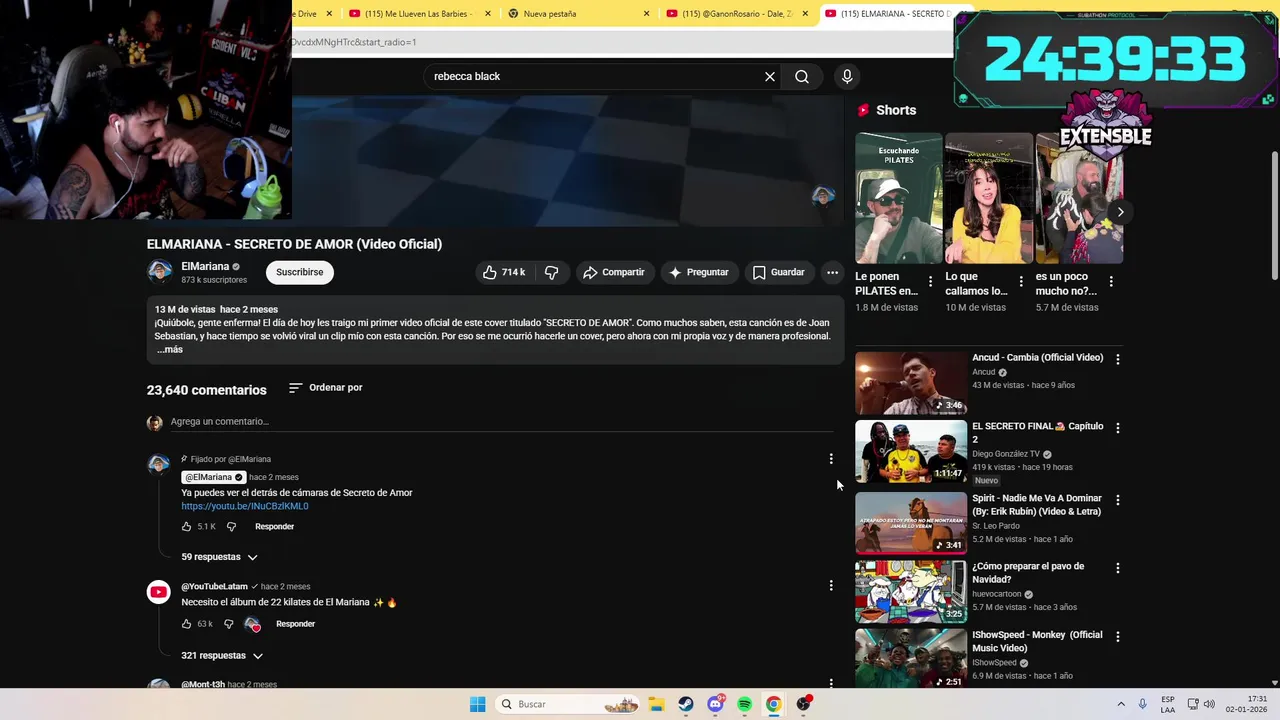Subscribe with the Suscribirse button

point(300,272)
